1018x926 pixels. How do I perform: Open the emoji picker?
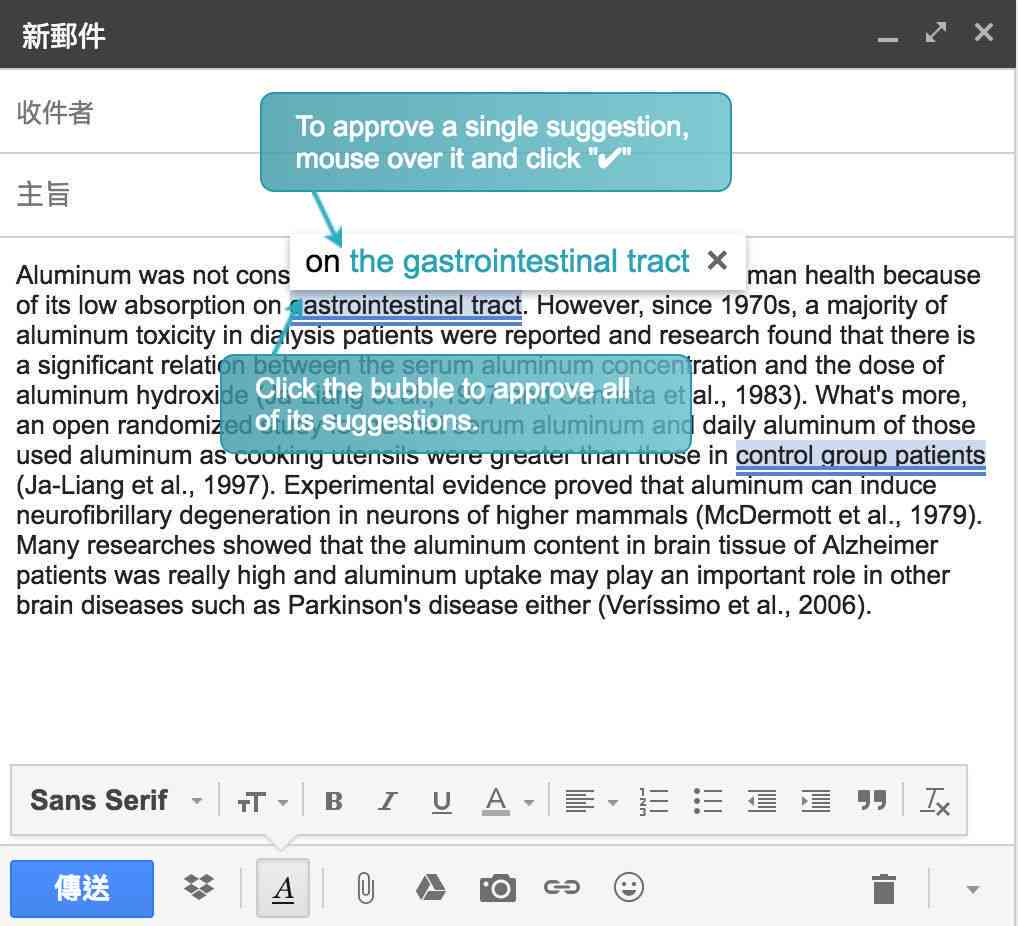(628, 887)
